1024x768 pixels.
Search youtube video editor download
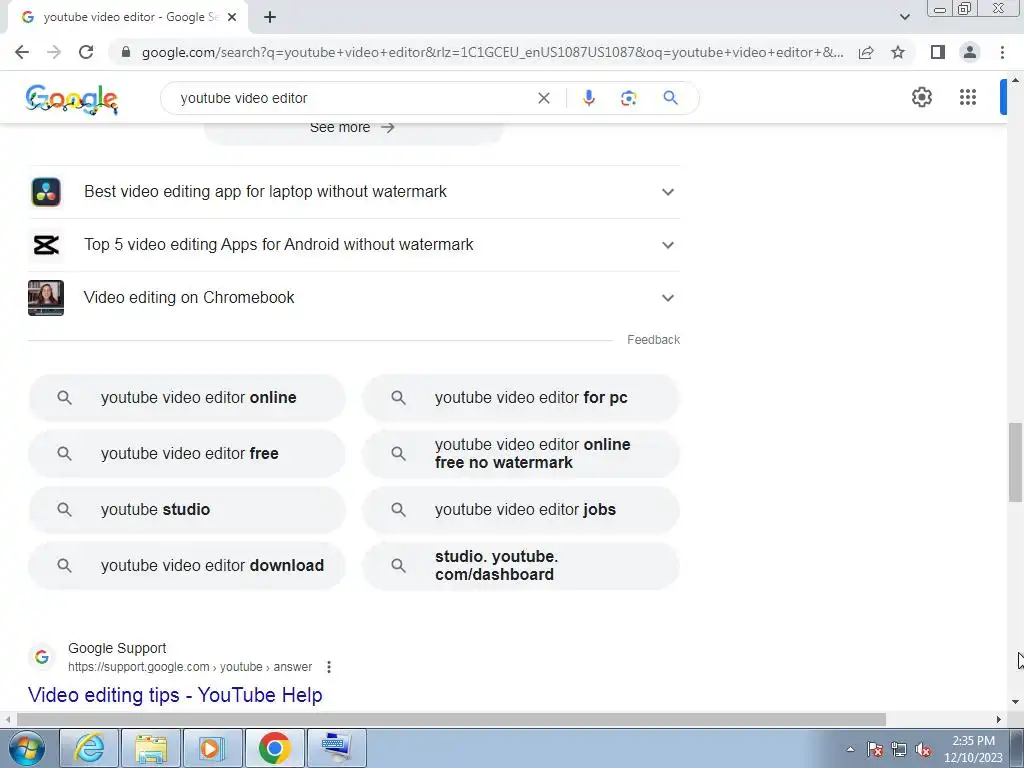click(x=187, y=566)
